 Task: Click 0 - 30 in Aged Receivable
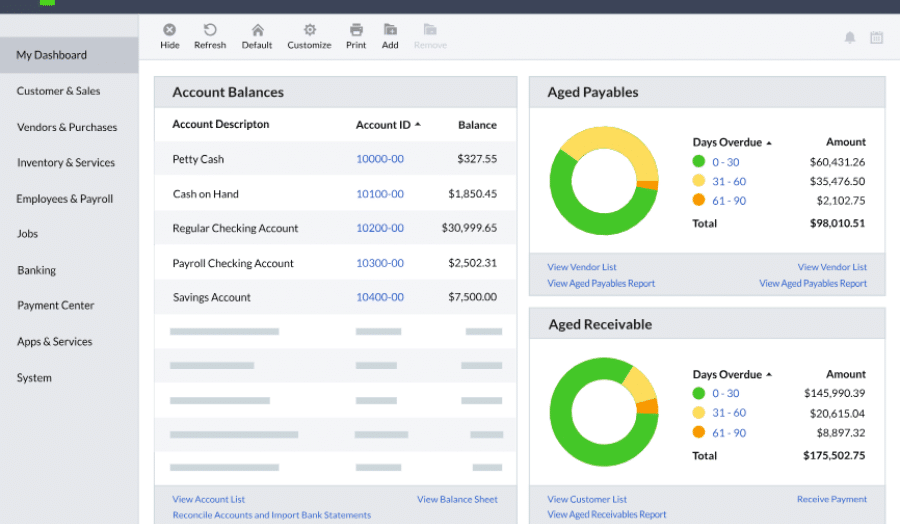726,394
